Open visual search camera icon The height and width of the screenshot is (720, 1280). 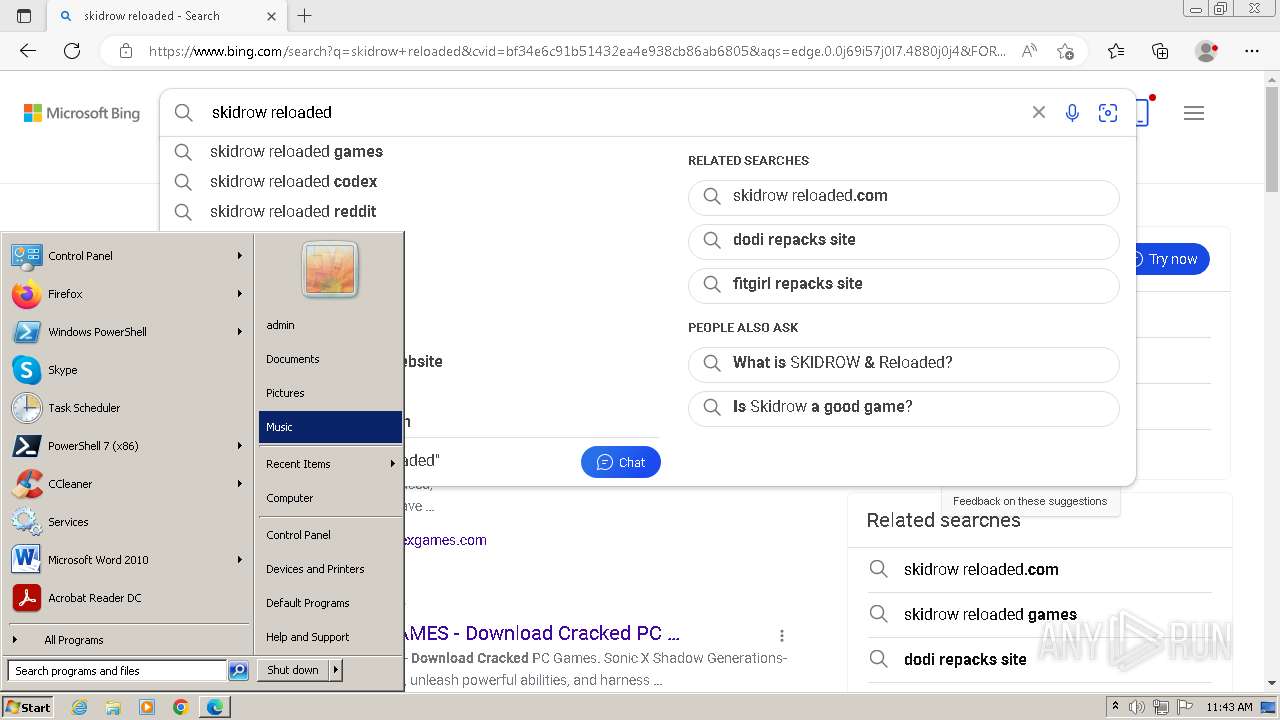click(x=1108, y=113)
